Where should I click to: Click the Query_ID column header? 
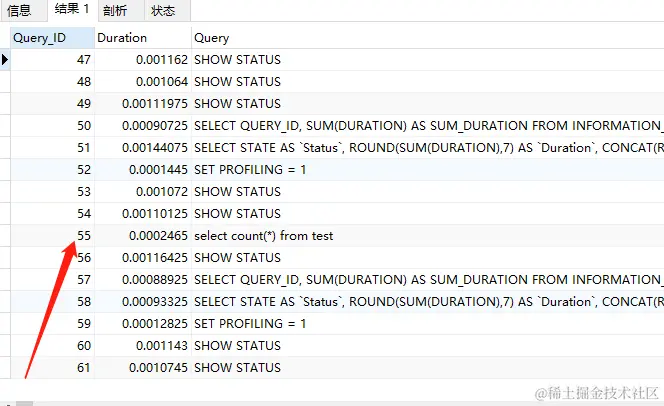click(53, 38)
